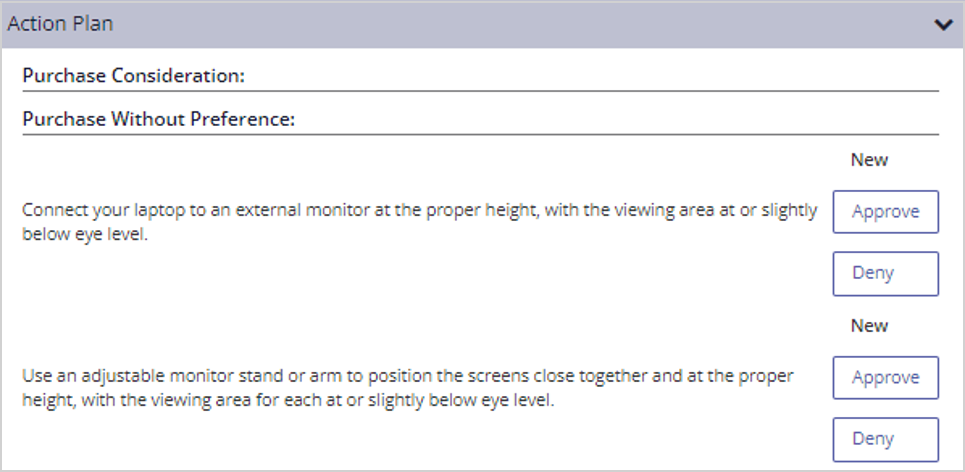965x472 pixels.
Task: Approve the adjustable monitor stand recommendation
Action: [886, 377]
